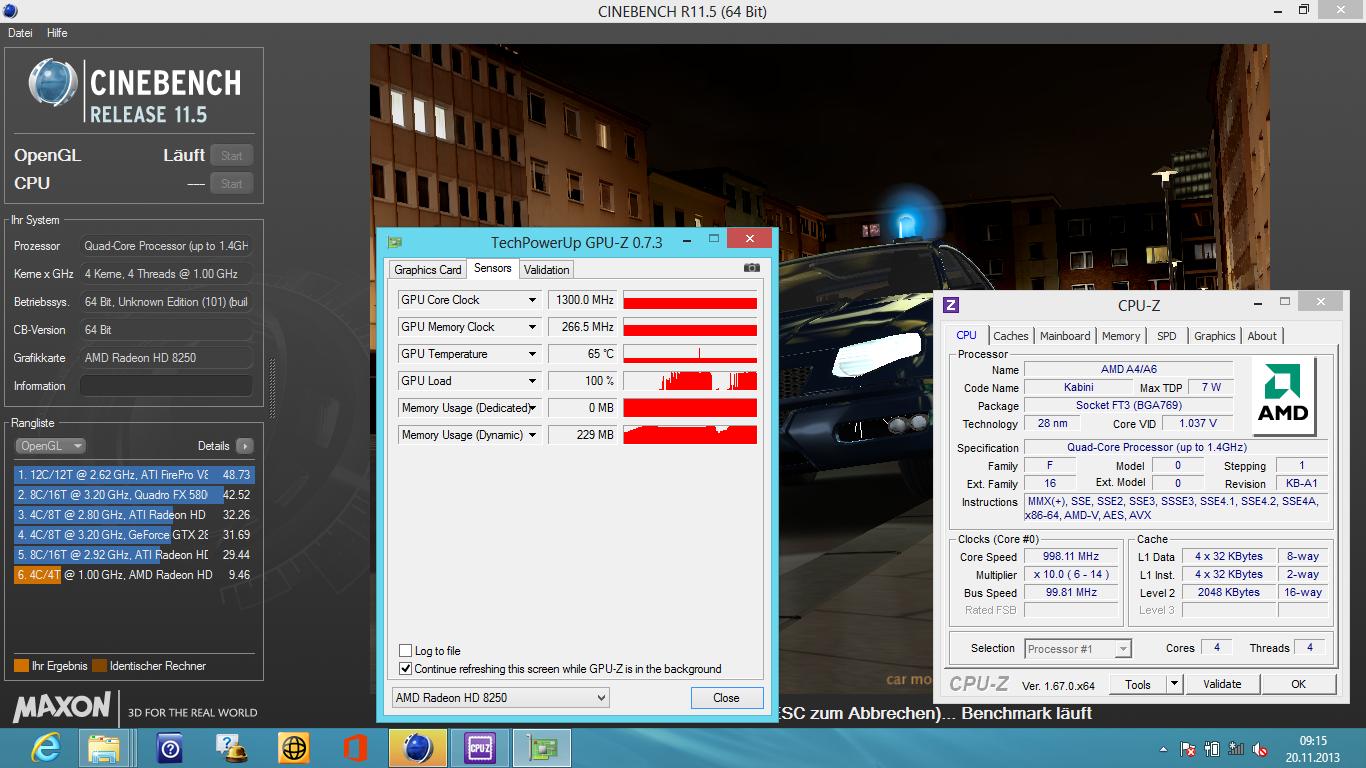Switch to Cinebench via its taskbar icon

(x=418, y=747)
